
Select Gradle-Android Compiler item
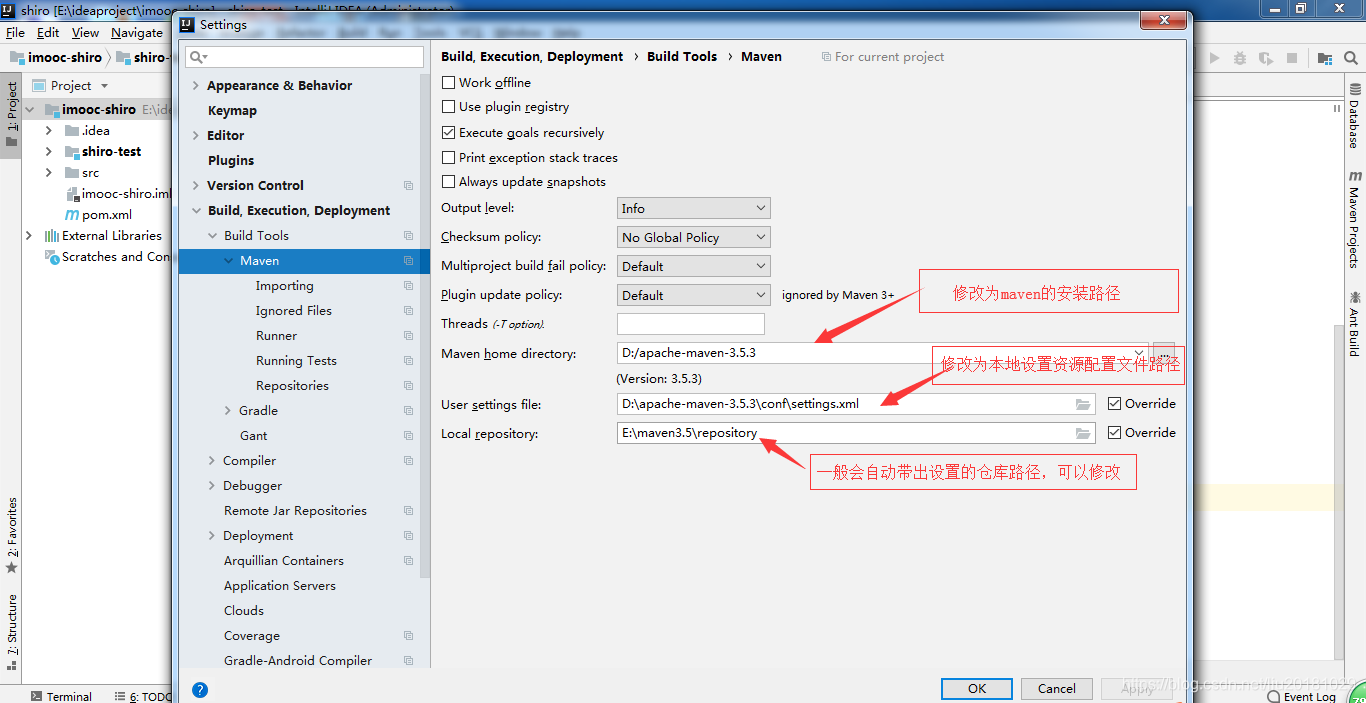[297, 661]
